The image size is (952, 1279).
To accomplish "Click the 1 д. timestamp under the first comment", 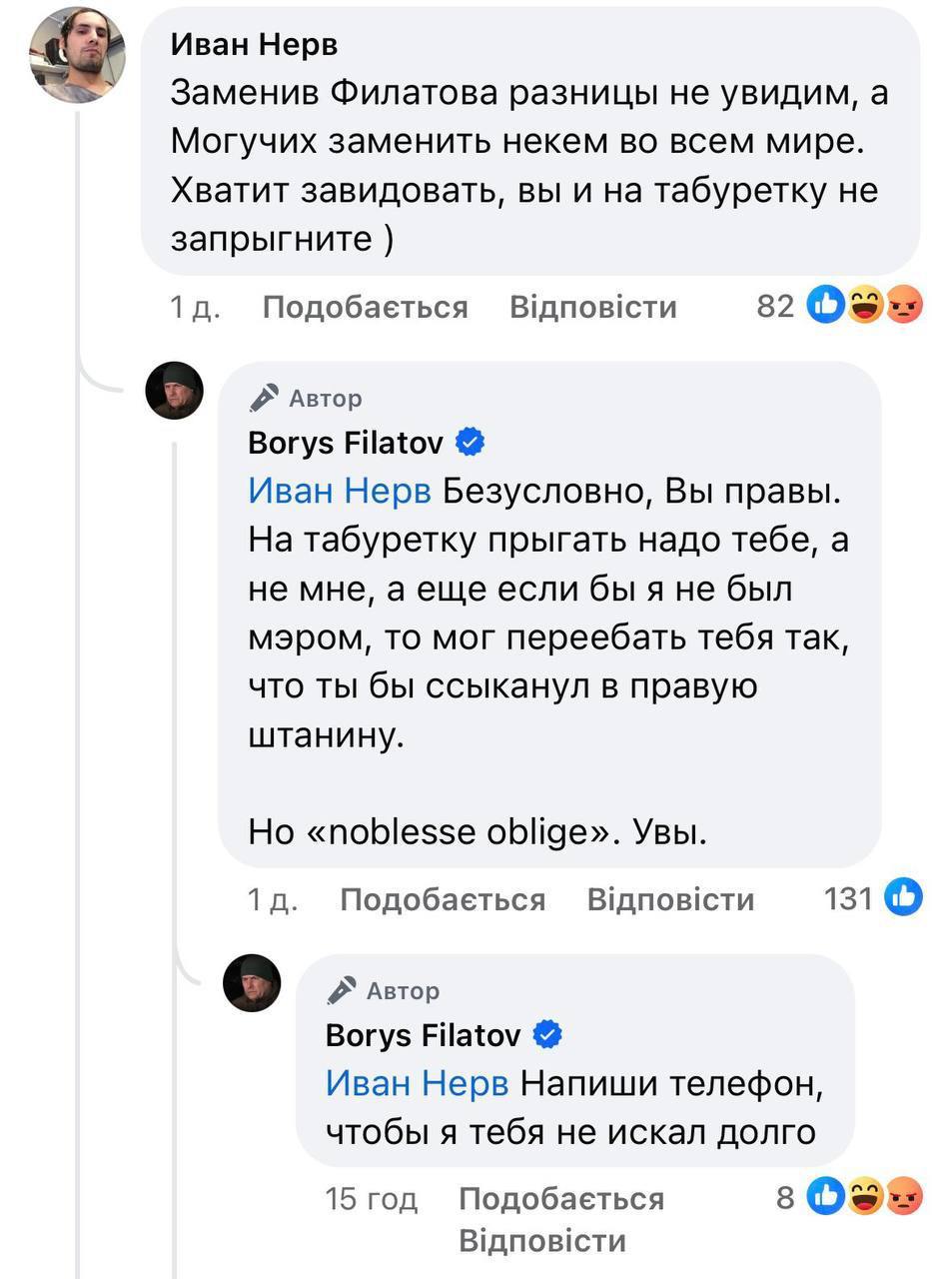I will [x=197, y=307].
